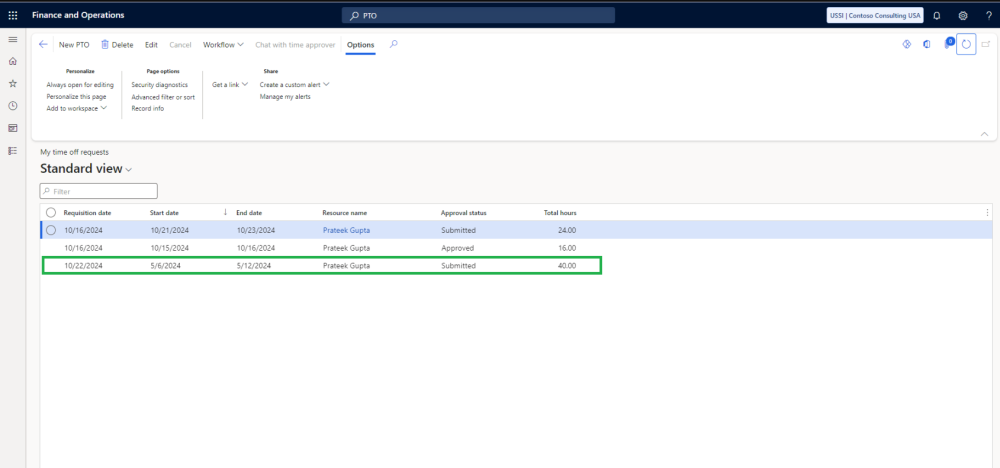The image size is (1000, 468).
Task: Open Advanced filter or sort
Action: point(163,97)
